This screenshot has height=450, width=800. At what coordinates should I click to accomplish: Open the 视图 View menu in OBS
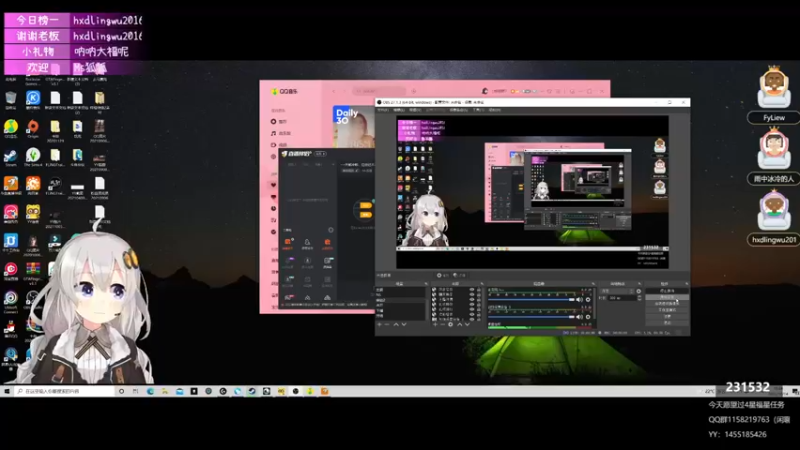coord(415,110)
